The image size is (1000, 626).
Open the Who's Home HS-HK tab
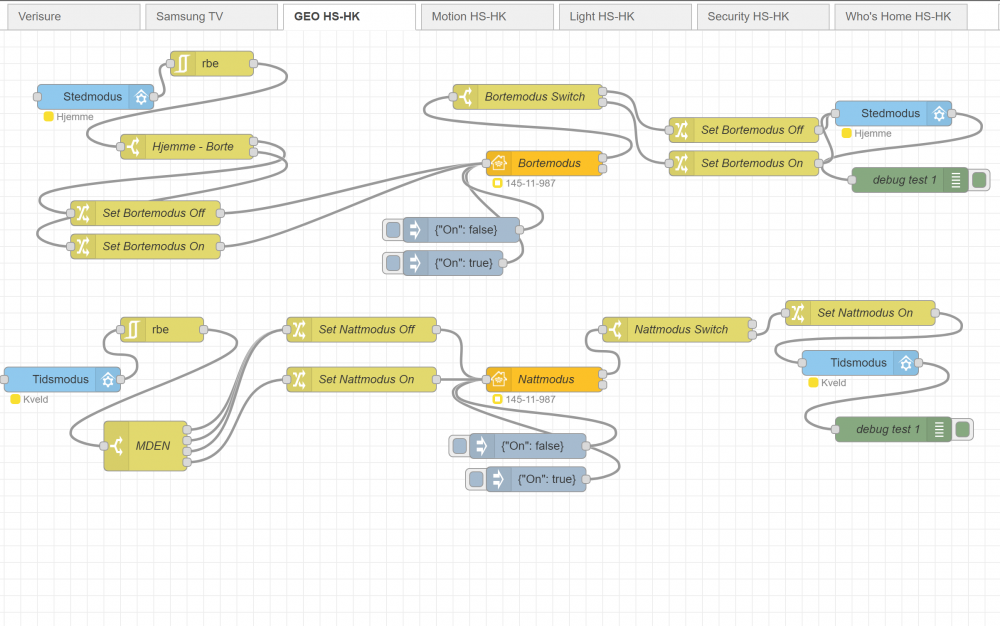point(897,17)
